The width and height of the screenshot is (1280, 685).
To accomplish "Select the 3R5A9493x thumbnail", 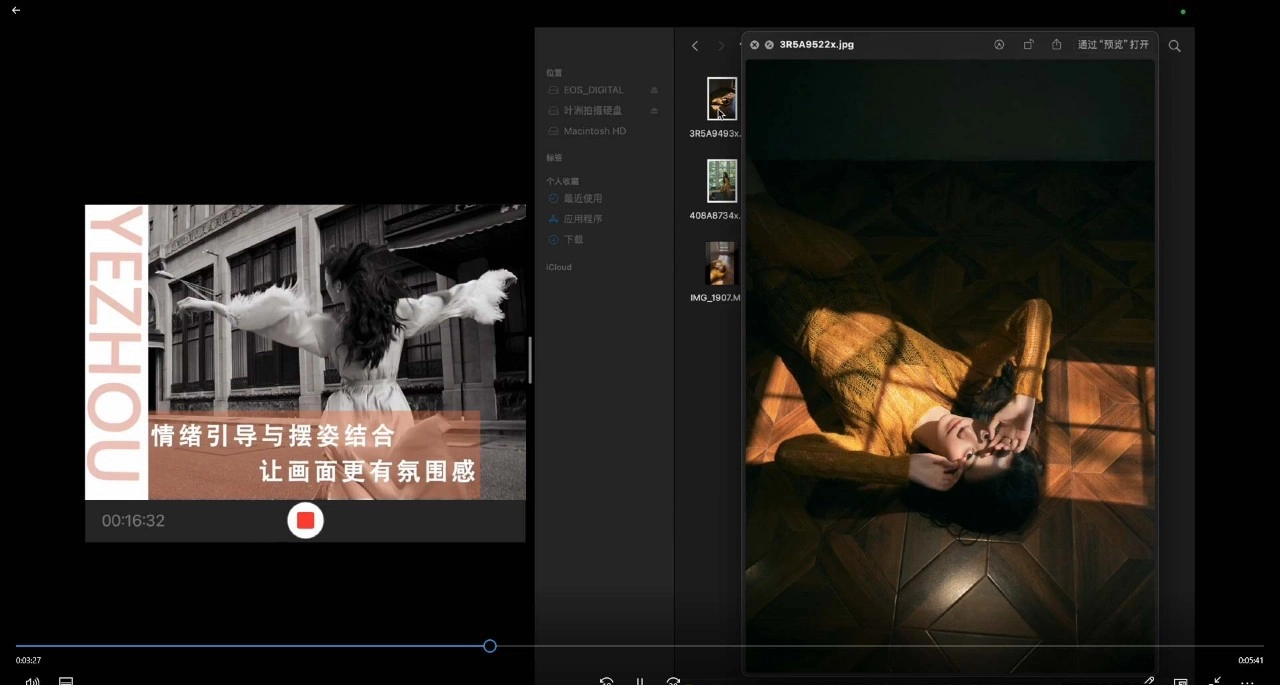I will tap(722, 99).
